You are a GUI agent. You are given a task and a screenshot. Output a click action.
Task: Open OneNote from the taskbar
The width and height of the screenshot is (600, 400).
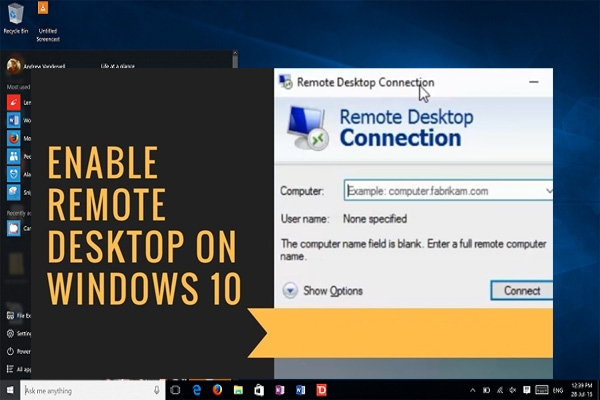[280, 390]
